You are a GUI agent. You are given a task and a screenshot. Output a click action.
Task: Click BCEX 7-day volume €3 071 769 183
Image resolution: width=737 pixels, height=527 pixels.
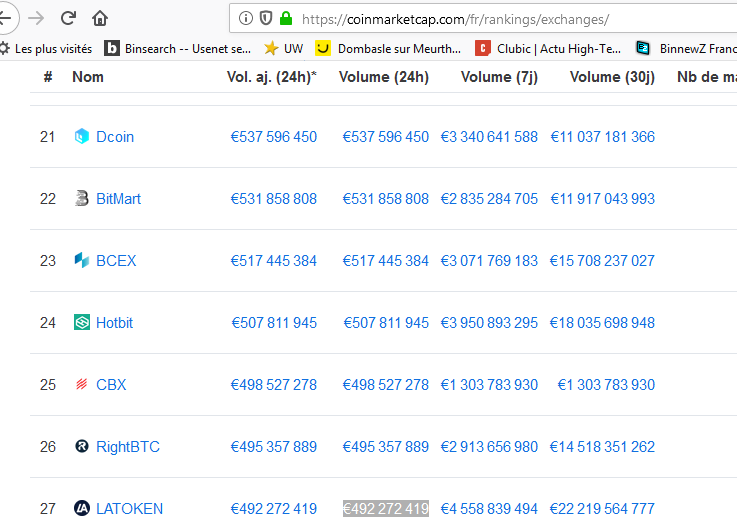[x=489, y=261]
